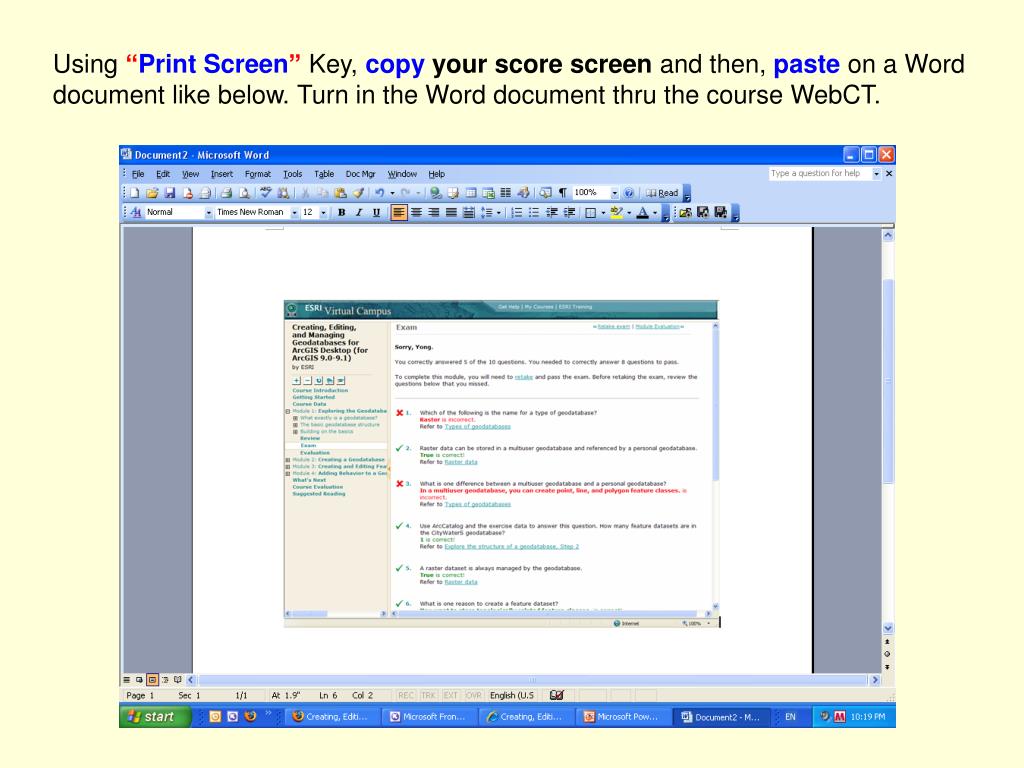Open the Insert menu
Image resolution: width=1024 pixels, height=768 pixels.
tap(222, 174)
